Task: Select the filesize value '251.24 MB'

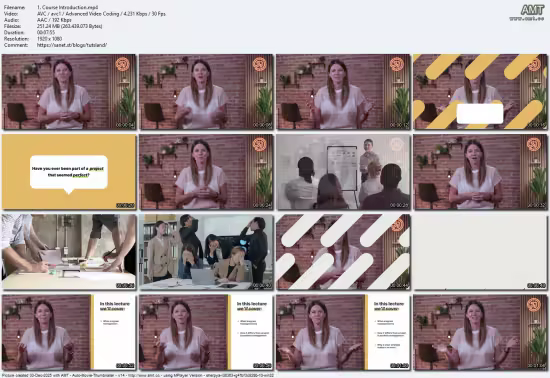Action: [48, 26]
